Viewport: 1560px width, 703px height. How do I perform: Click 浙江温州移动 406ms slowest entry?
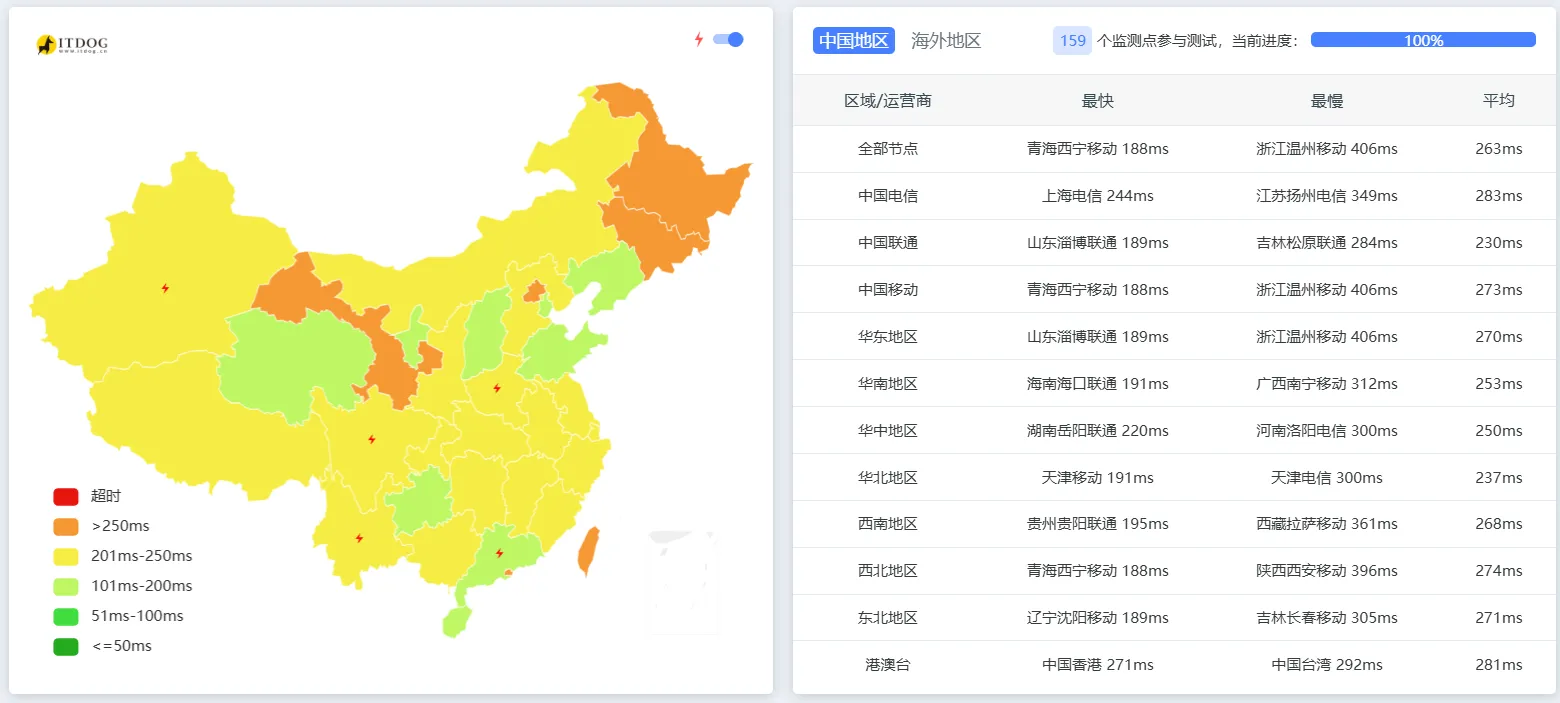[1327, 148]
